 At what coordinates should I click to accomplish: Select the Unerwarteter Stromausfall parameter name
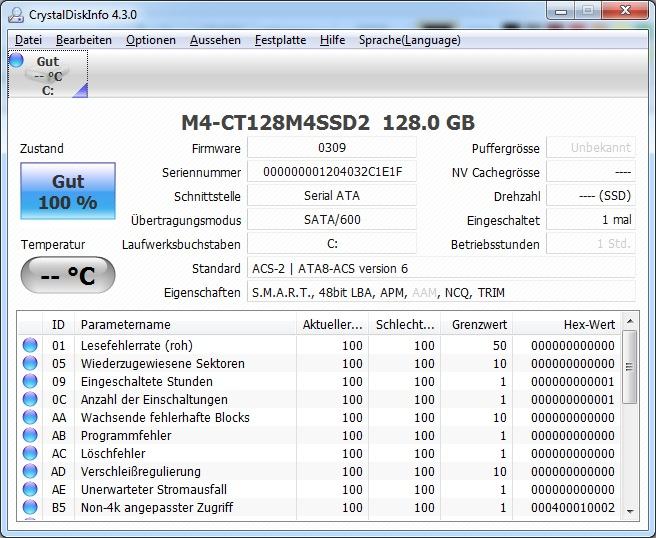(154, 489)
